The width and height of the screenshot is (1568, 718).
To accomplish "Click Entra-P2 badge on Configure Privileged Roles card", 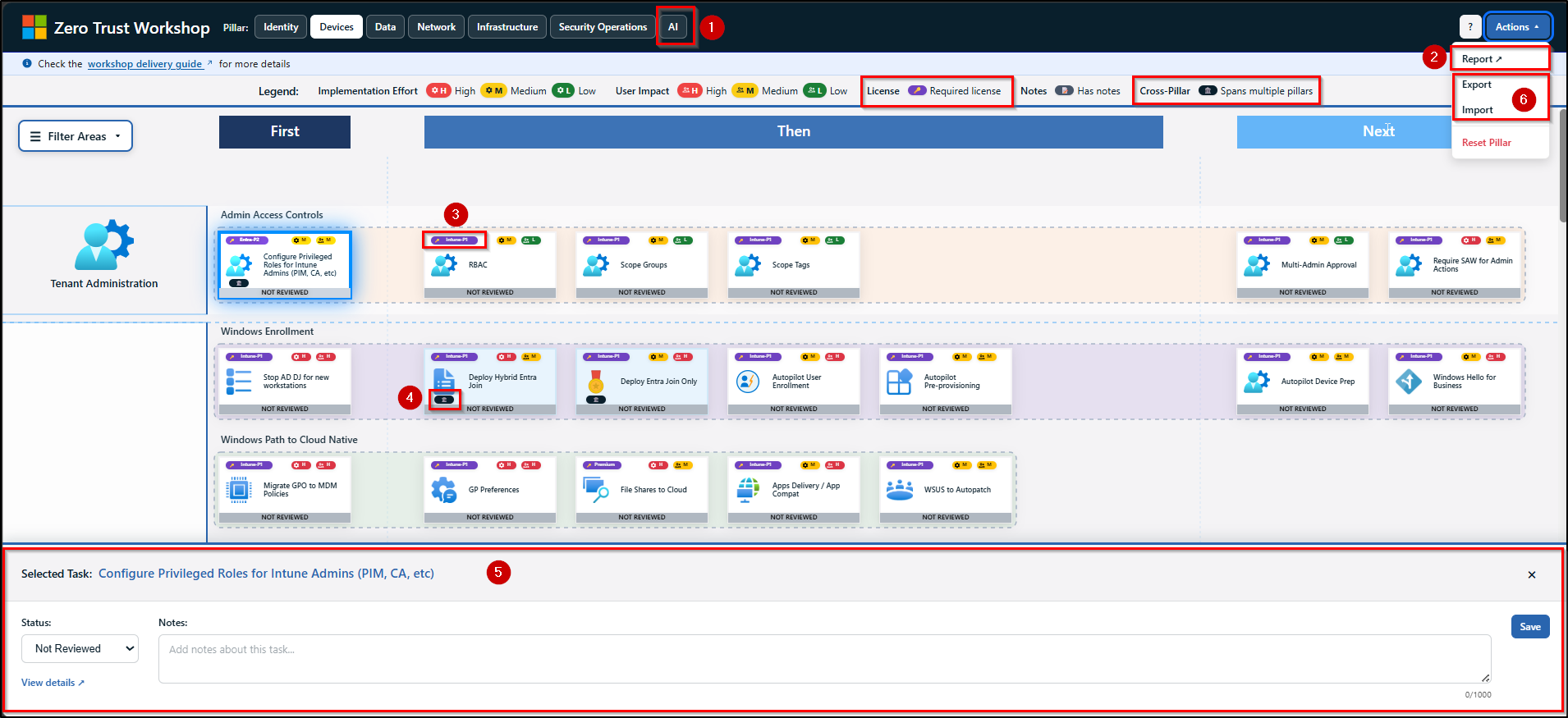I will tap(247, 240).
